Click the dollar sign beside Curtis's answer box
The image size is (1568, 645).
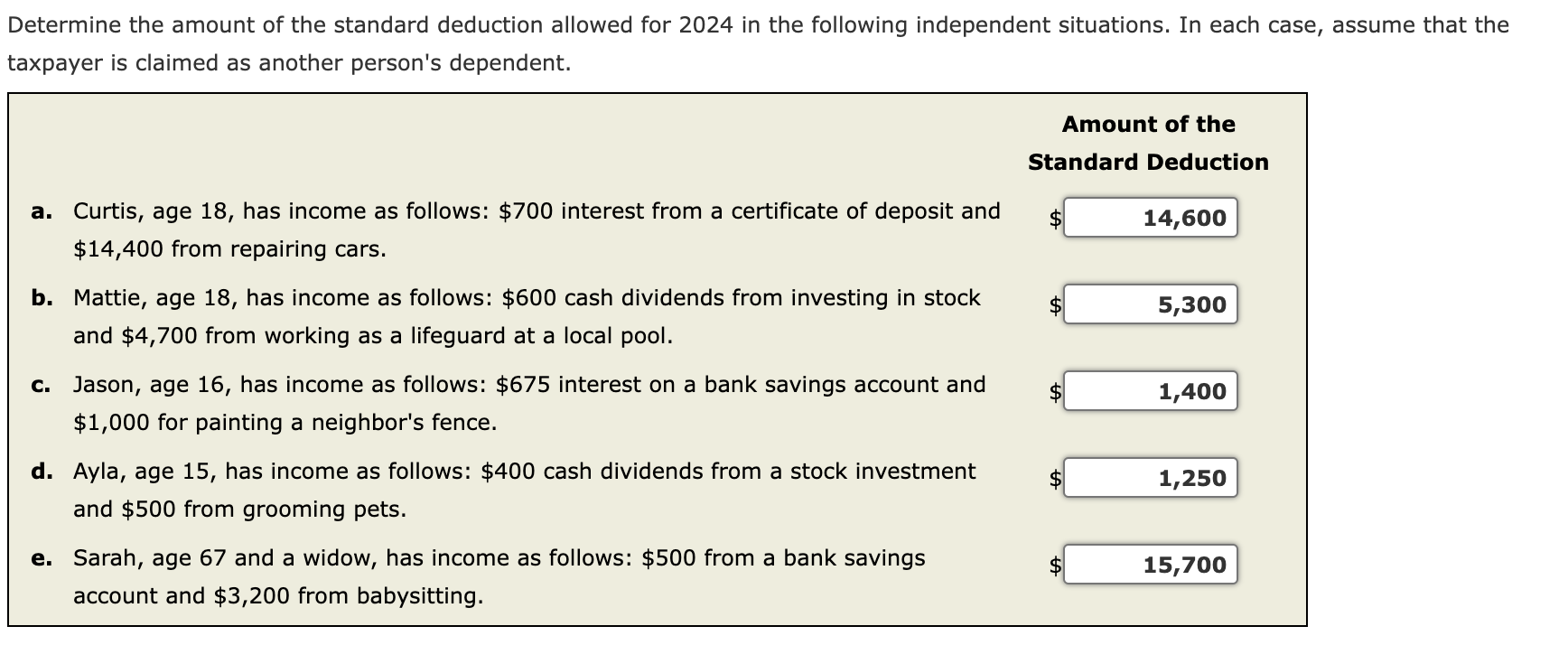click(x=1053, y=219)
